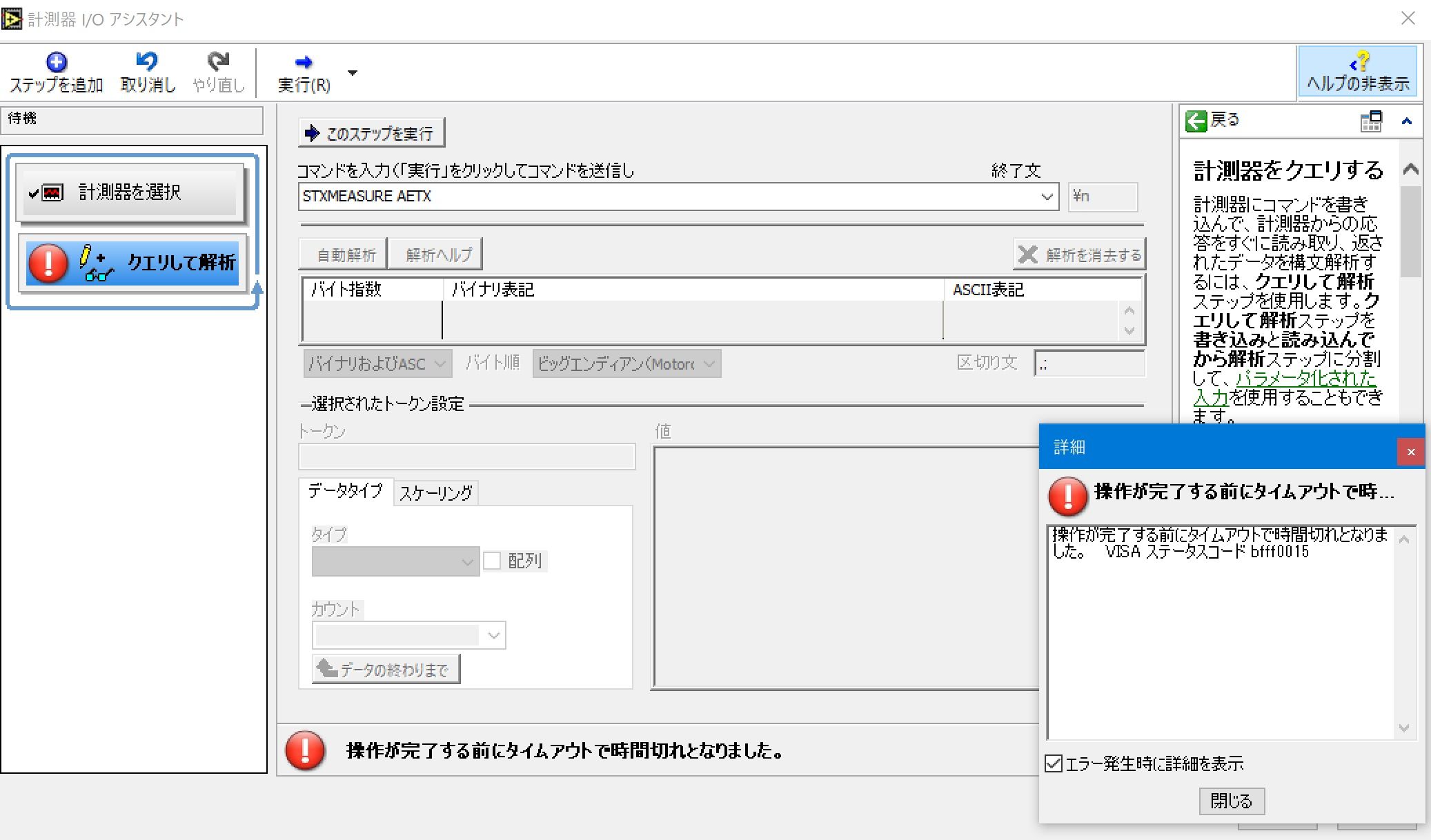Open the タイプ dropdown
Image resolution: width=1431 pixels, height=840 pixels.
[x=395, y=561]
